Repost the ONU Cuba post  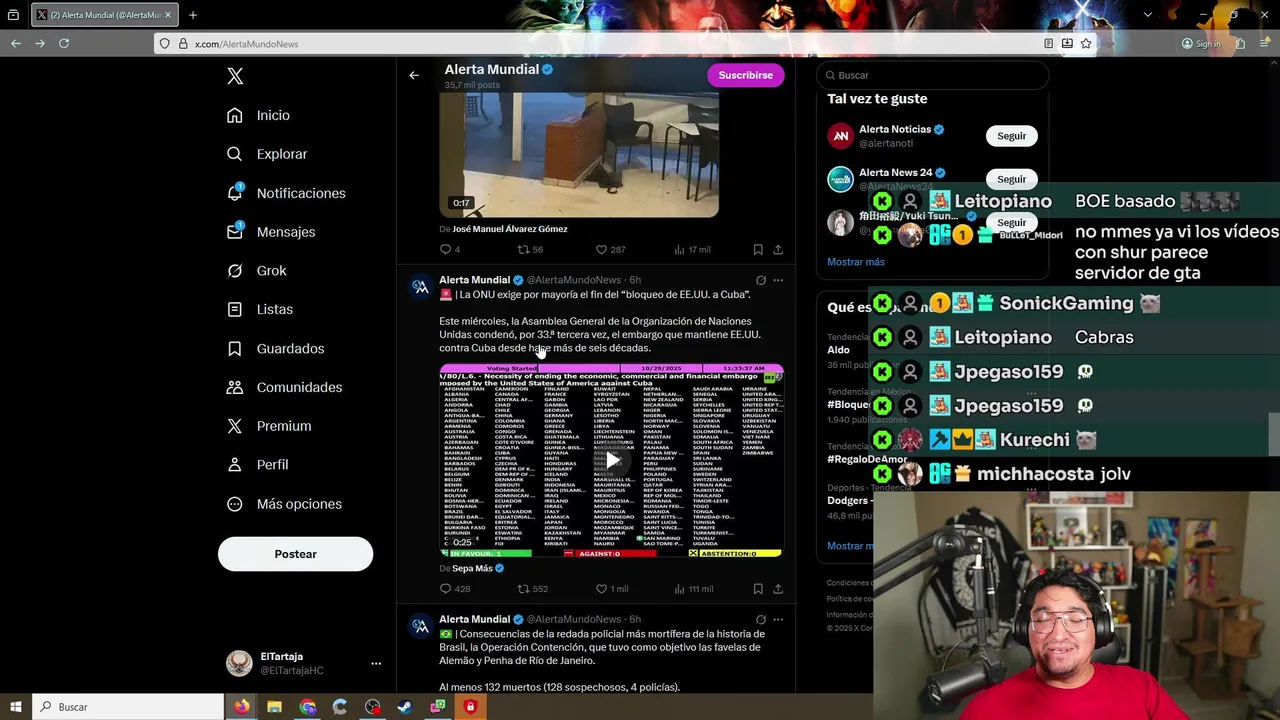coord(523,589)
